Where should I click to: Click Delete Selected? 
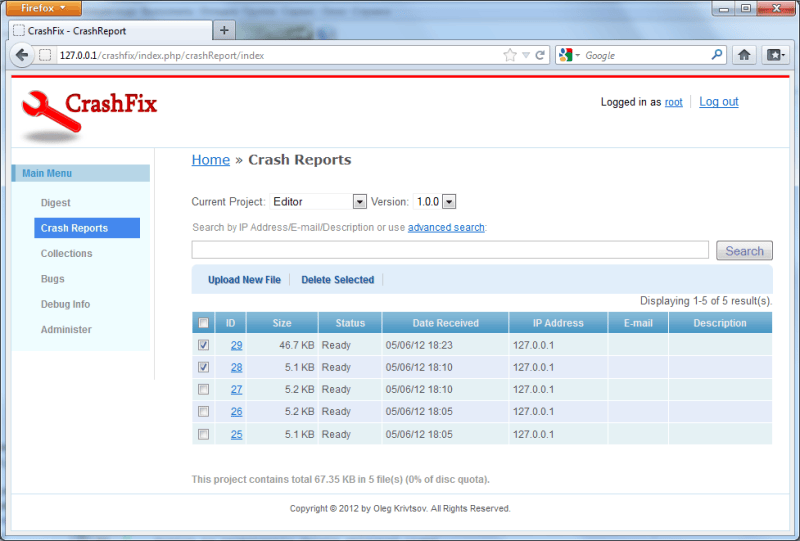point(337,280)
